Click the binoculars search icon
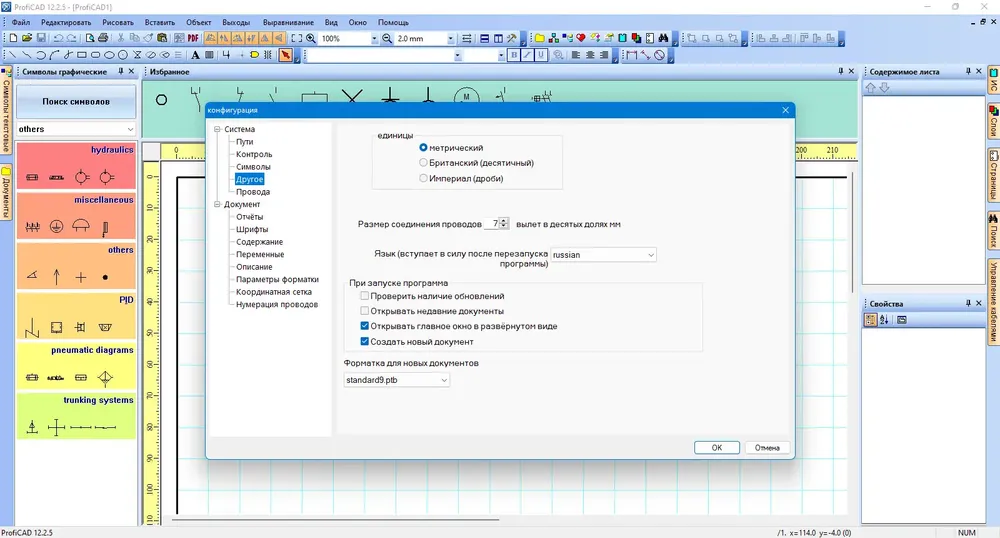This screenshot has height=538, width=1000. point(663,38)
